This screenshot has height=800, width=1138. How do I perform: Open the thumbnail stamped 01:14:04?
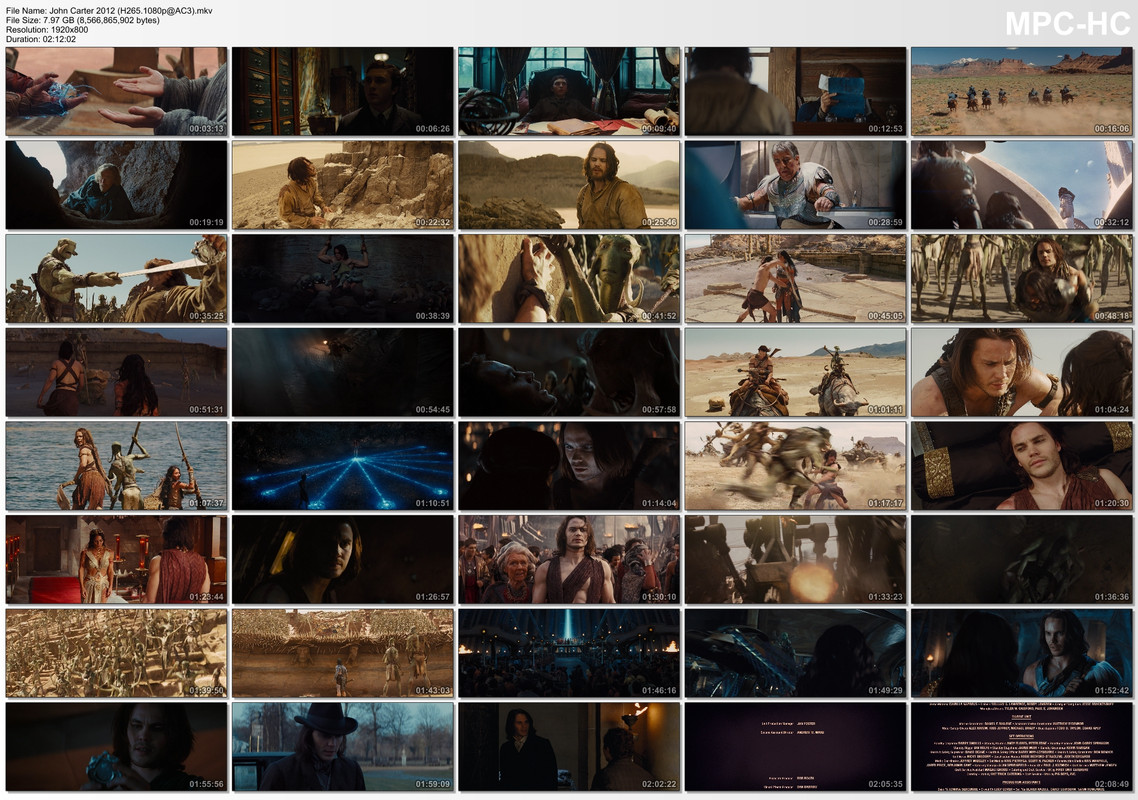(x=569, y=466)
